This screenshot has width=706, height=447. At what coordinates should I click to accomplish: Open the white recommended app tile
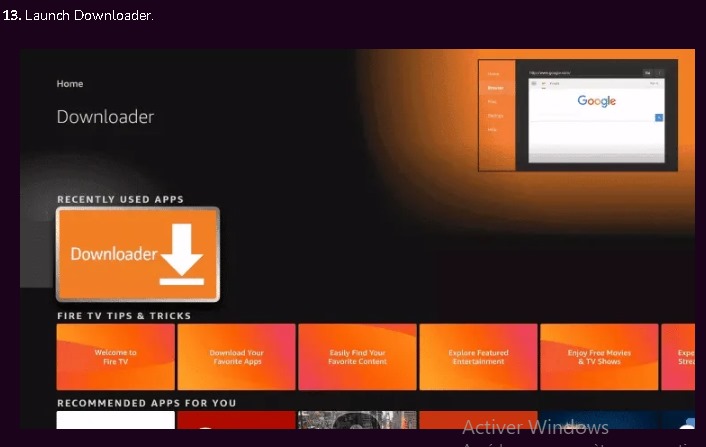click(116, 419)
